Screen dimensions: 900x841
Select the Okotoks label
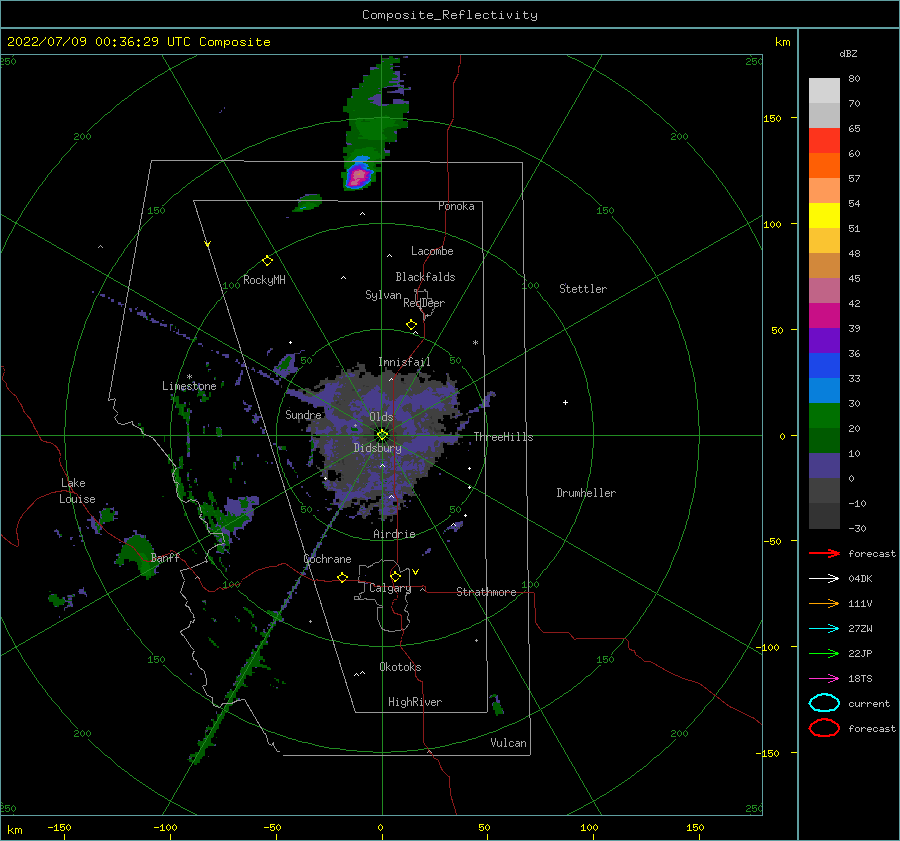pyautogui.click(x=400, y=667)
